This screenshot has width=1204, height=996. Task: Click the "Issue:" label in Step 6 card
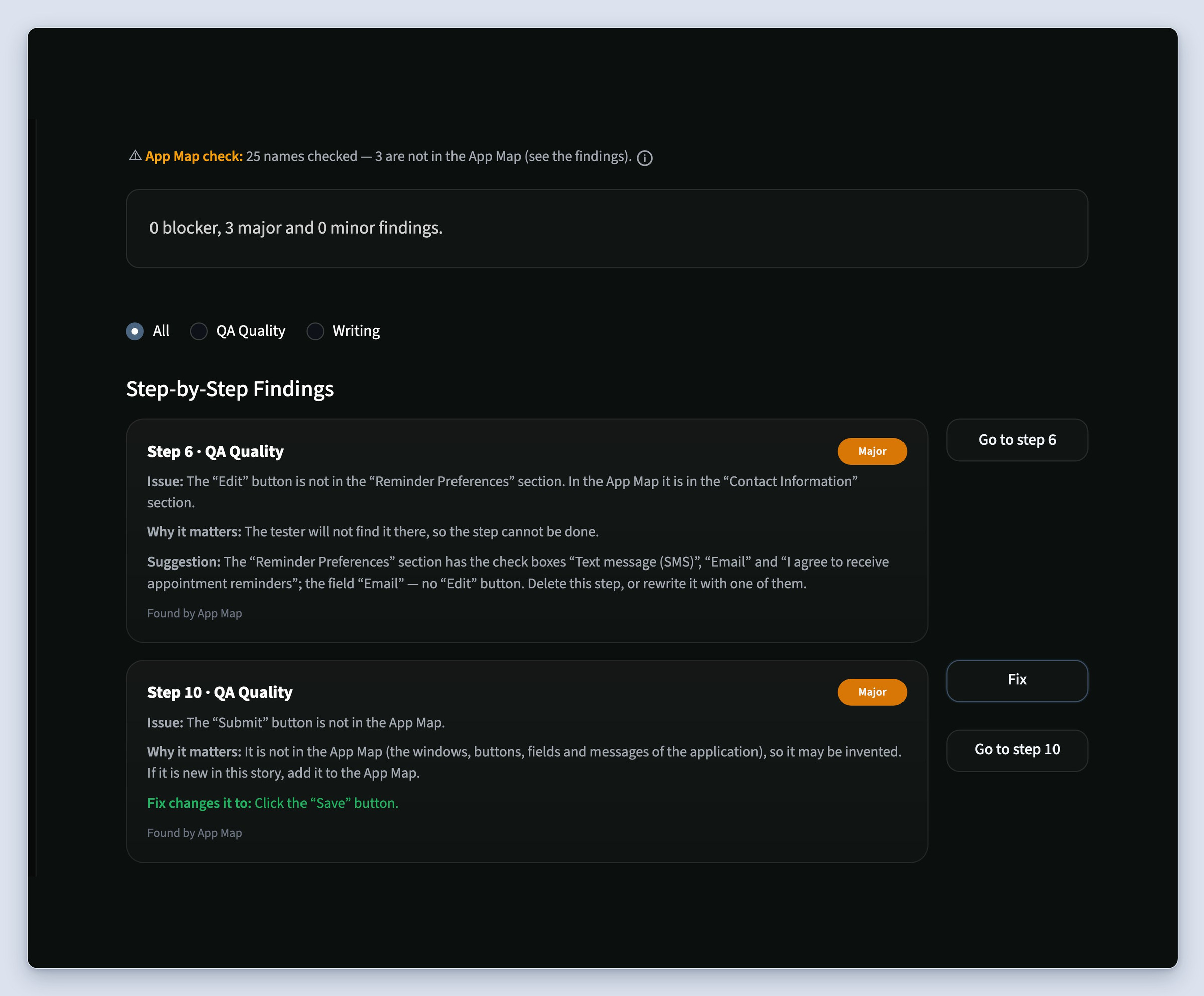click(165, 482)
